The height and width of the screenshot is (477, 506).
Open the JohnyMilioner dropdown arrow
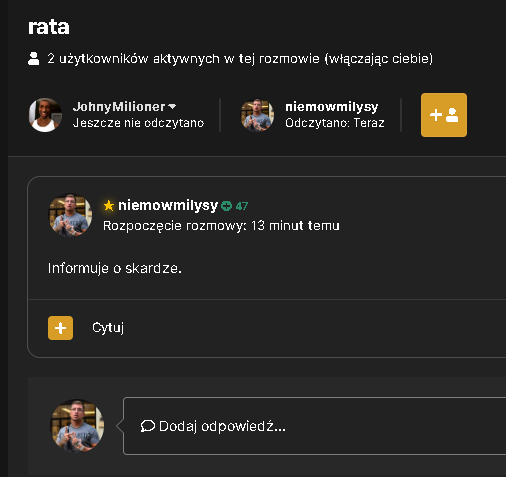[172, 107]
